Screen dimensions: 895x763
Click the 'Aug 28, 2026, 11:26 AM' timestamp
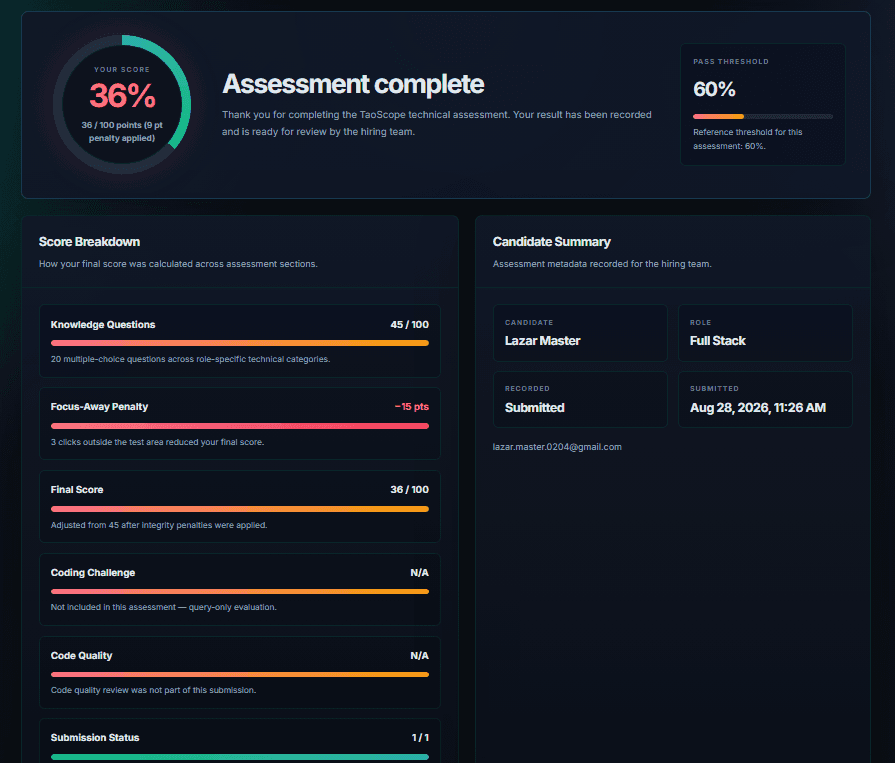tap(757, 407)
